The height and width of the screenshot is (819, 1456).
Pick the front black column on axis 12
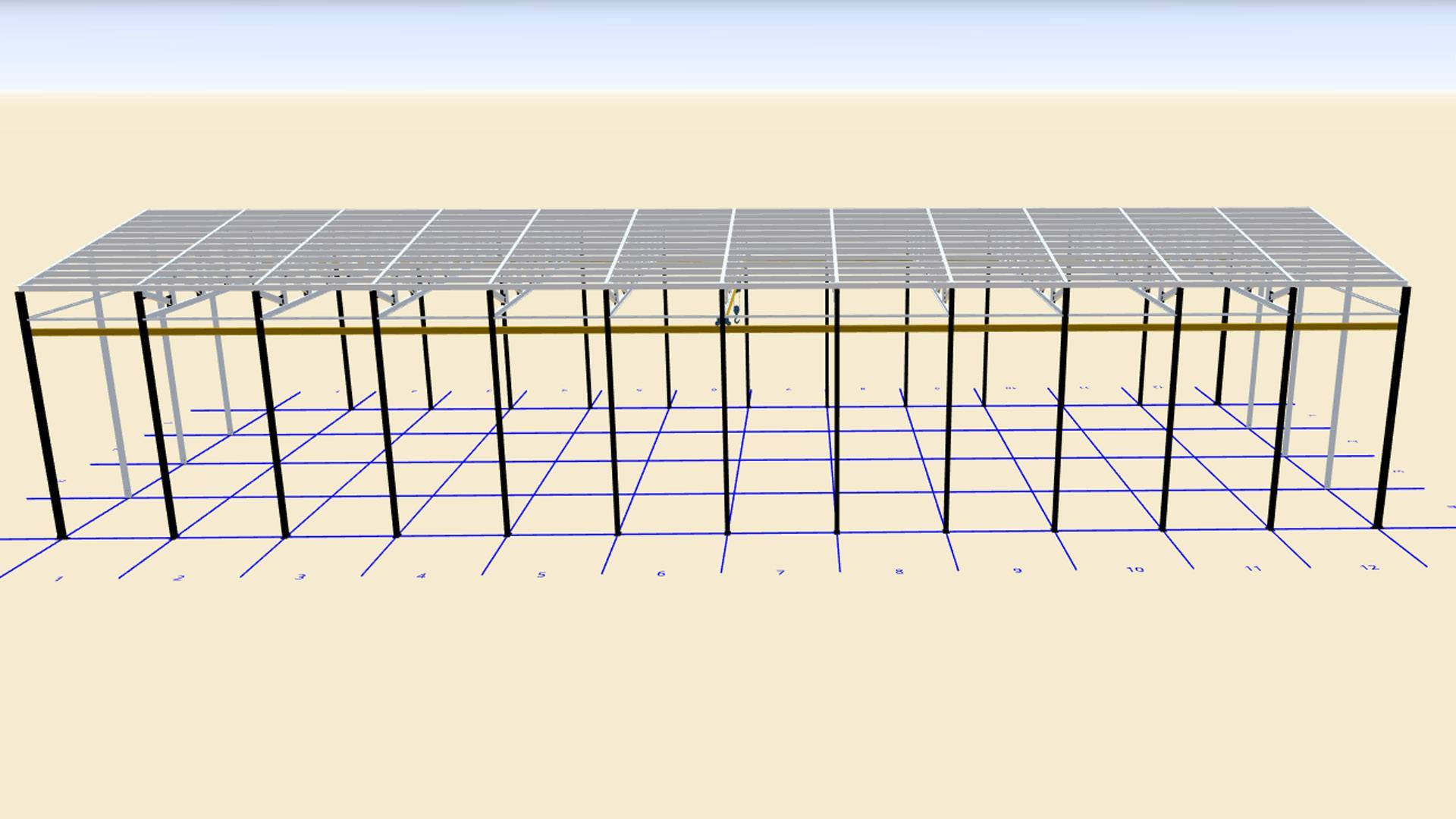coord(1392,409)
